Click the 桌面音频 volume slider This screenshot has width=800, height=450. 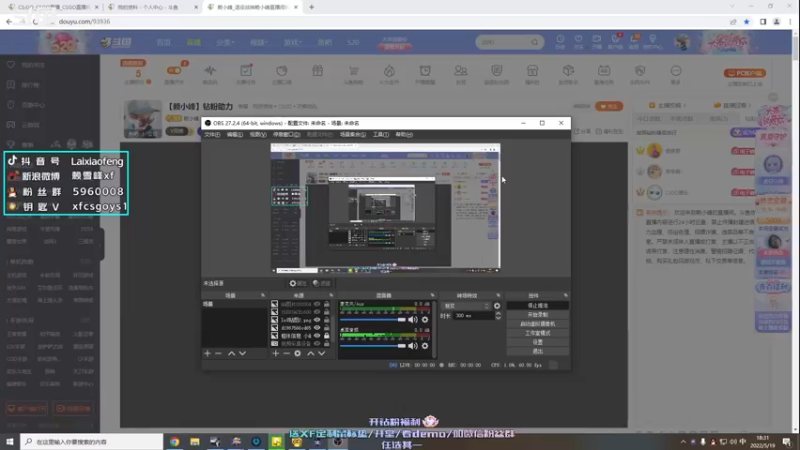point(372,346)
